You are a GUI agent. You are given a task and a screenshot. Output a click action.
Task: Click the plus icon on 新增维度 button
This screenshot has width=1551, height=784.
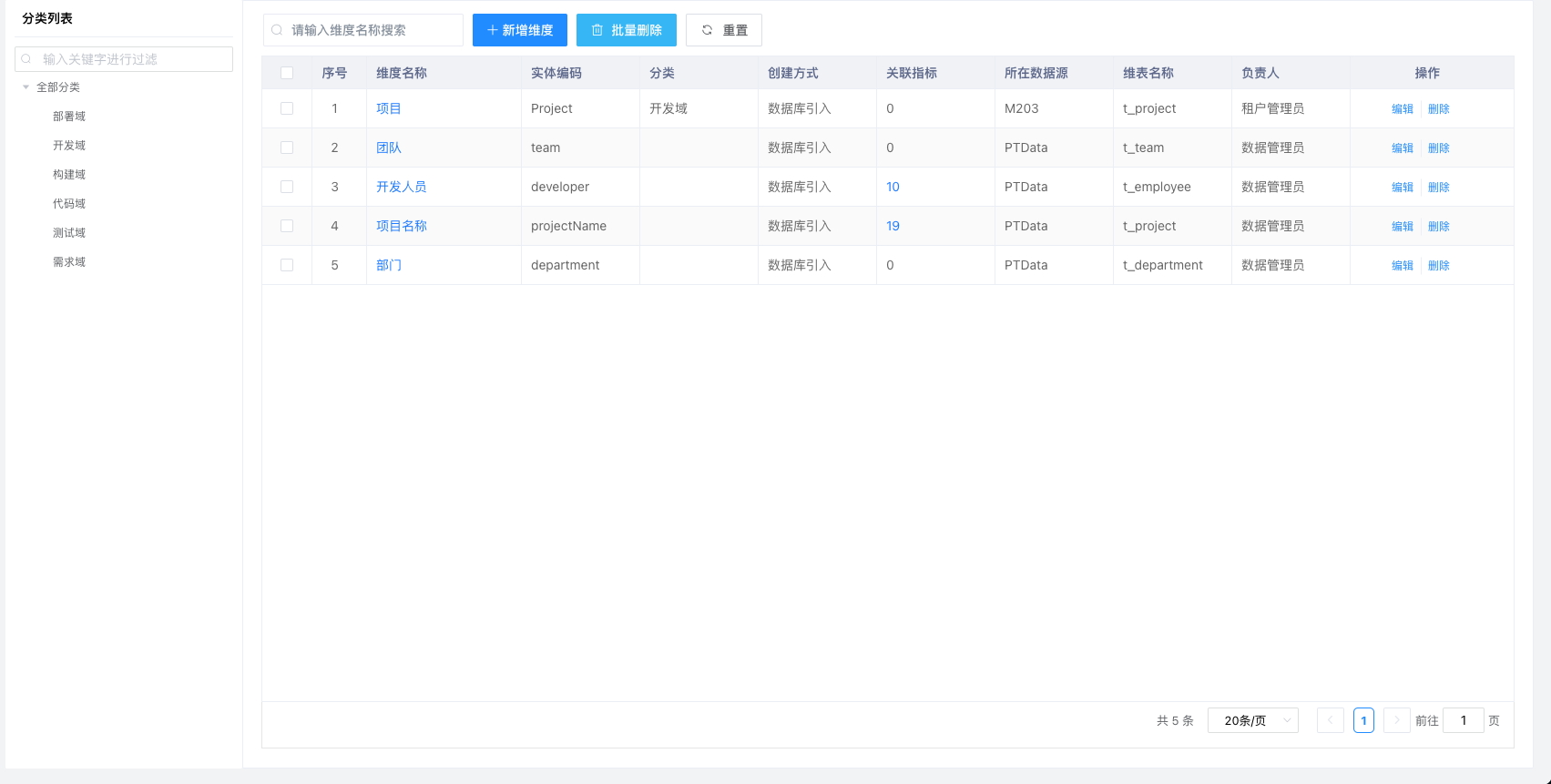(492, 30)
